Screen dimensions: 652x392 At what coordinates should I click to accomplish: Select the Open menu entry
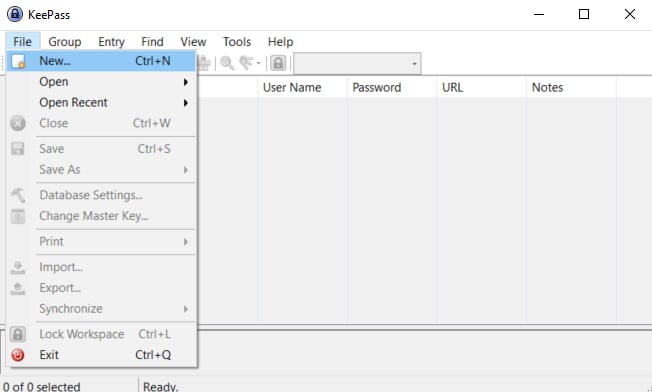click(x=101, y=82)
